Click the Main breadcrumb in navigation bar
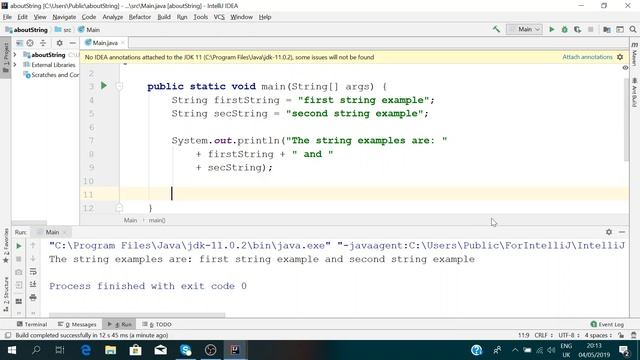 89,30
